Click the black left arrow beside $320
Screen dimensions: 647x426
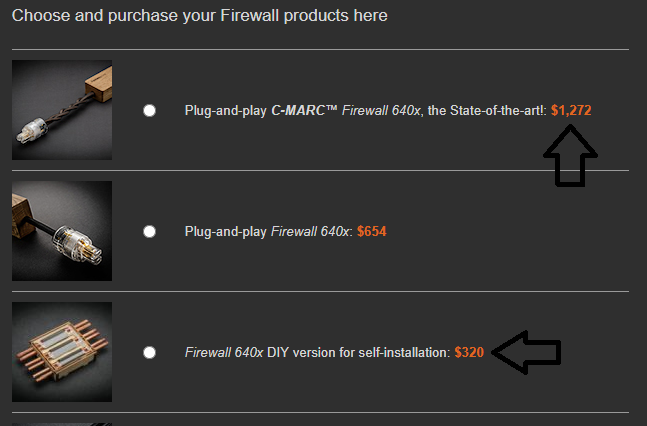coord(526,353)
